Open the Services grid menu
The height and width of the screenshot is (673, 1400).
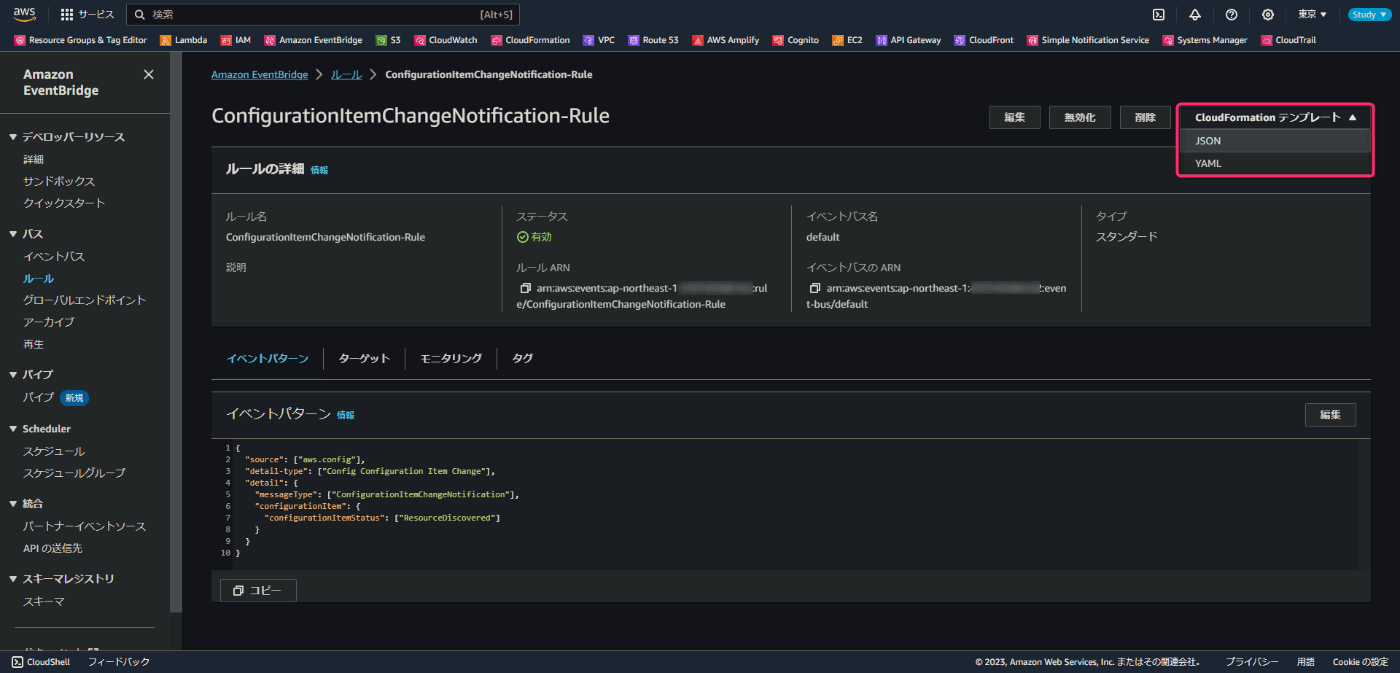87,14
